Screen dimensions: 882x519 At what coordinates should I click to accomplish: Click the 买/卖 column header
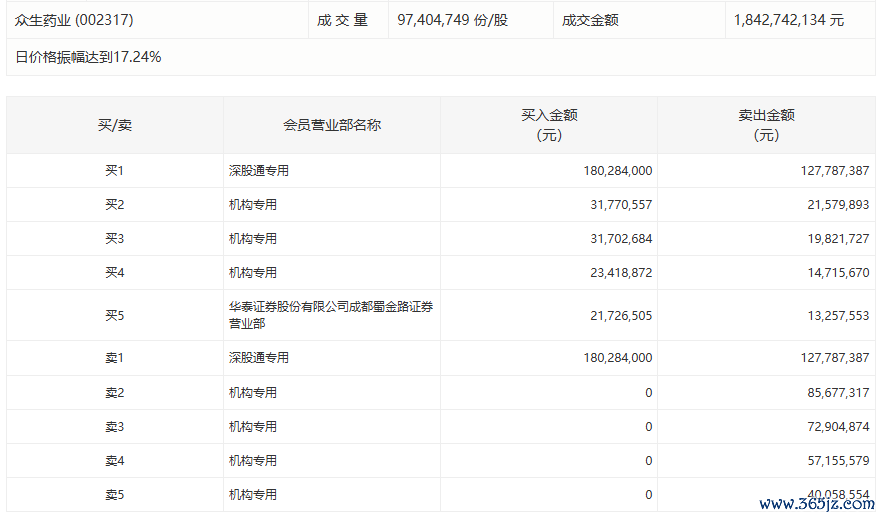coord(114,125)
